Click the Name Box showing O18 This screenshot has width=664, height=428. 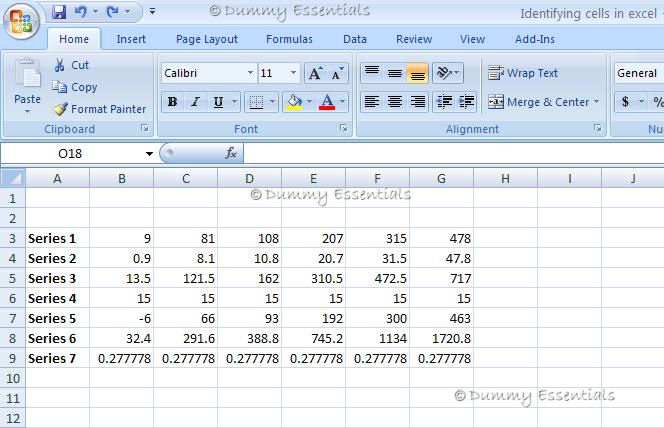click(x=70, y=153)
